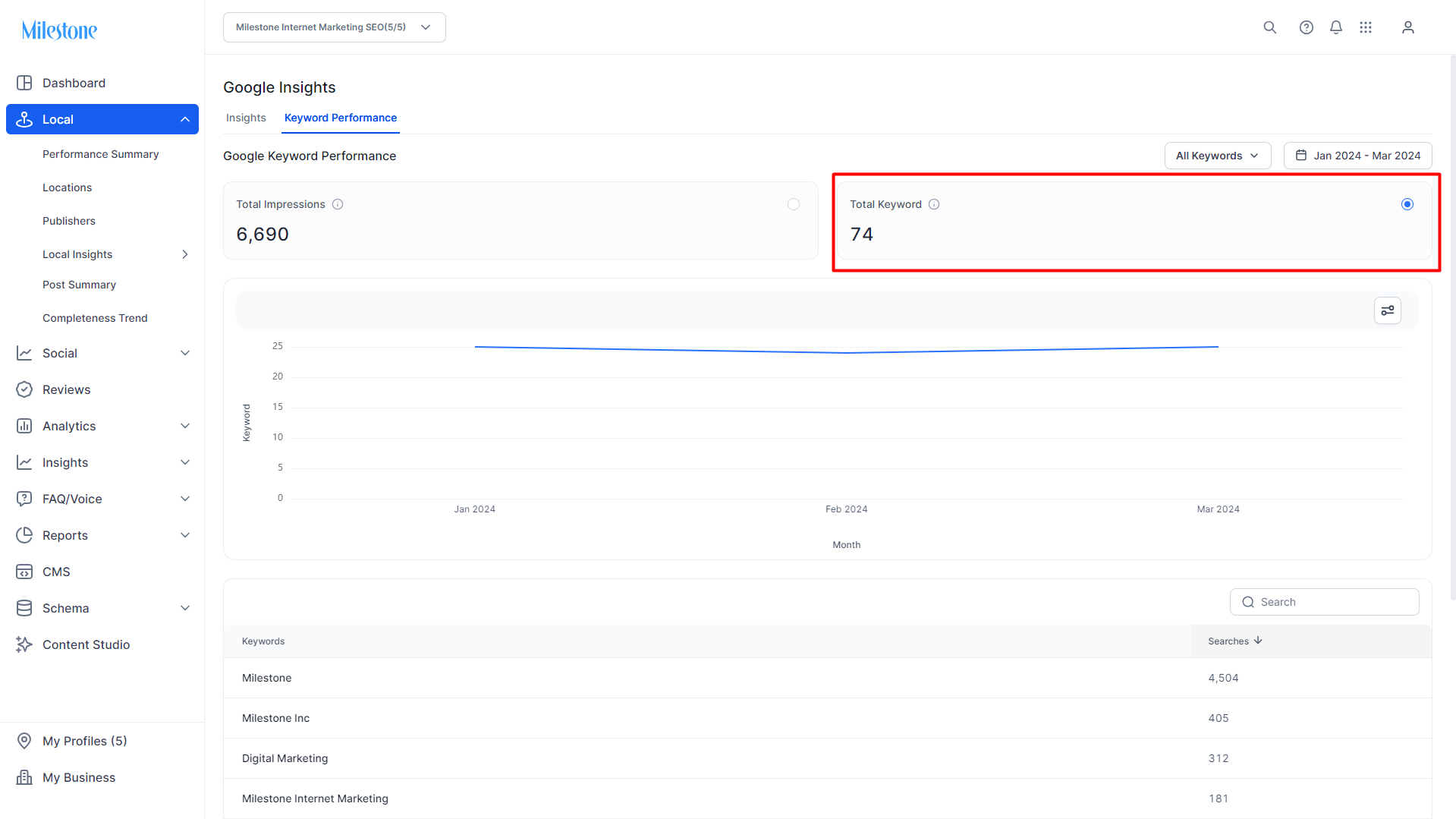Click the Milestone logo
The width and height of the screenshot is (1456, 819).
[x=59, y=30]
